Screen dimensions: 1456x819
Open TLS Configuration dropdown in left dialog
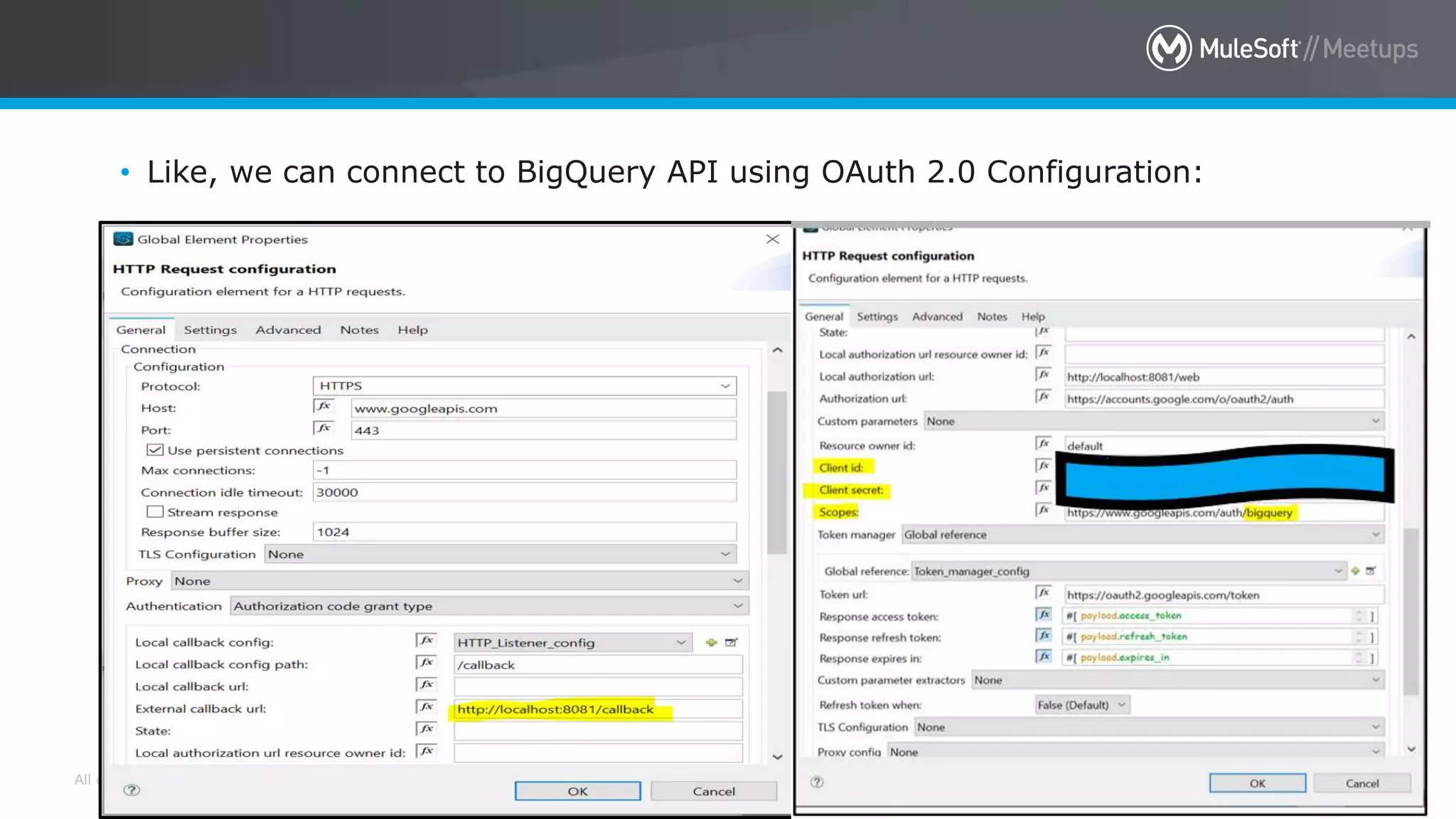pos(500,554)
